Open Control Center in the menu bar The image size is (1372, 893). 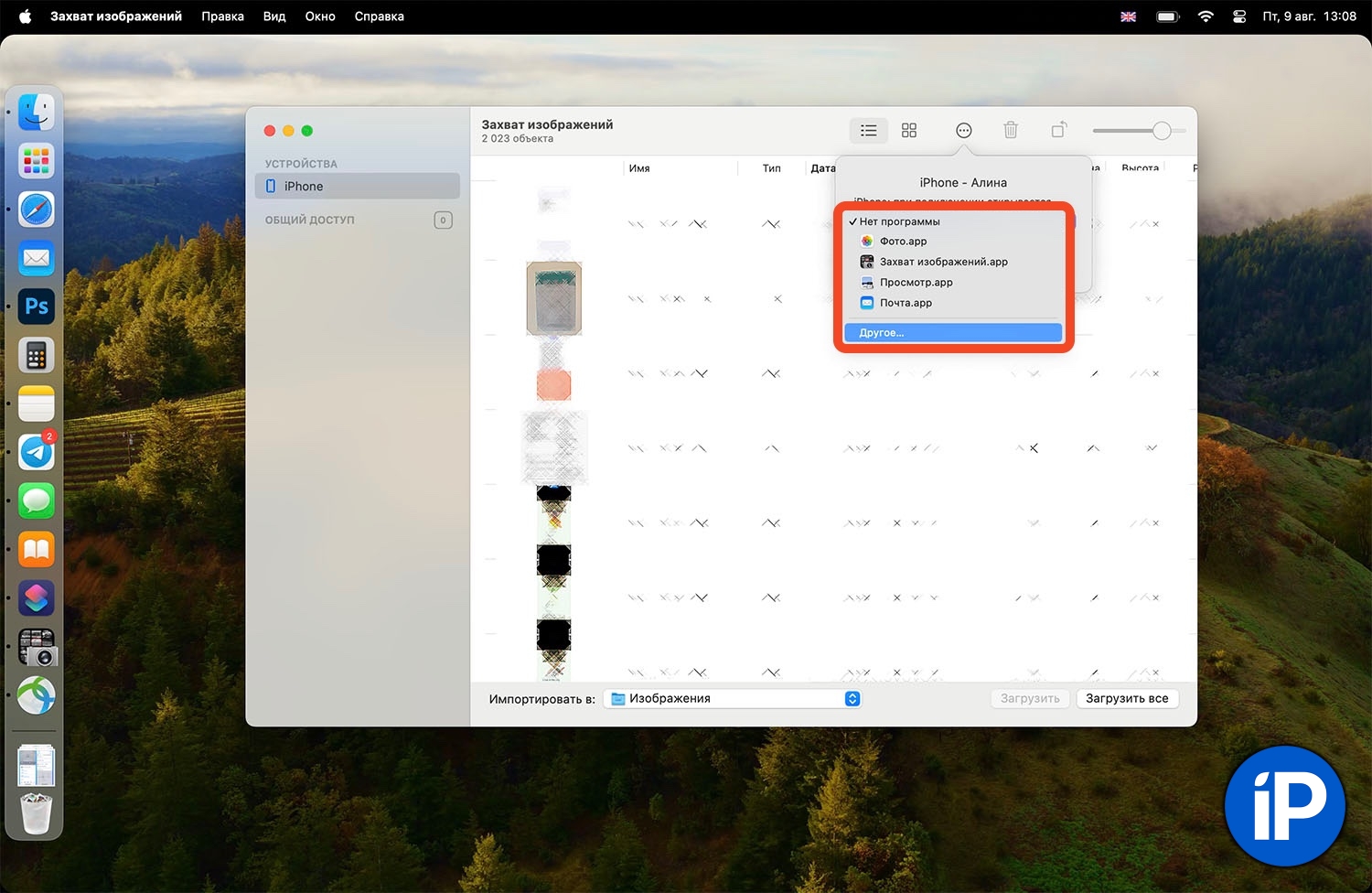coord(1239,16)
